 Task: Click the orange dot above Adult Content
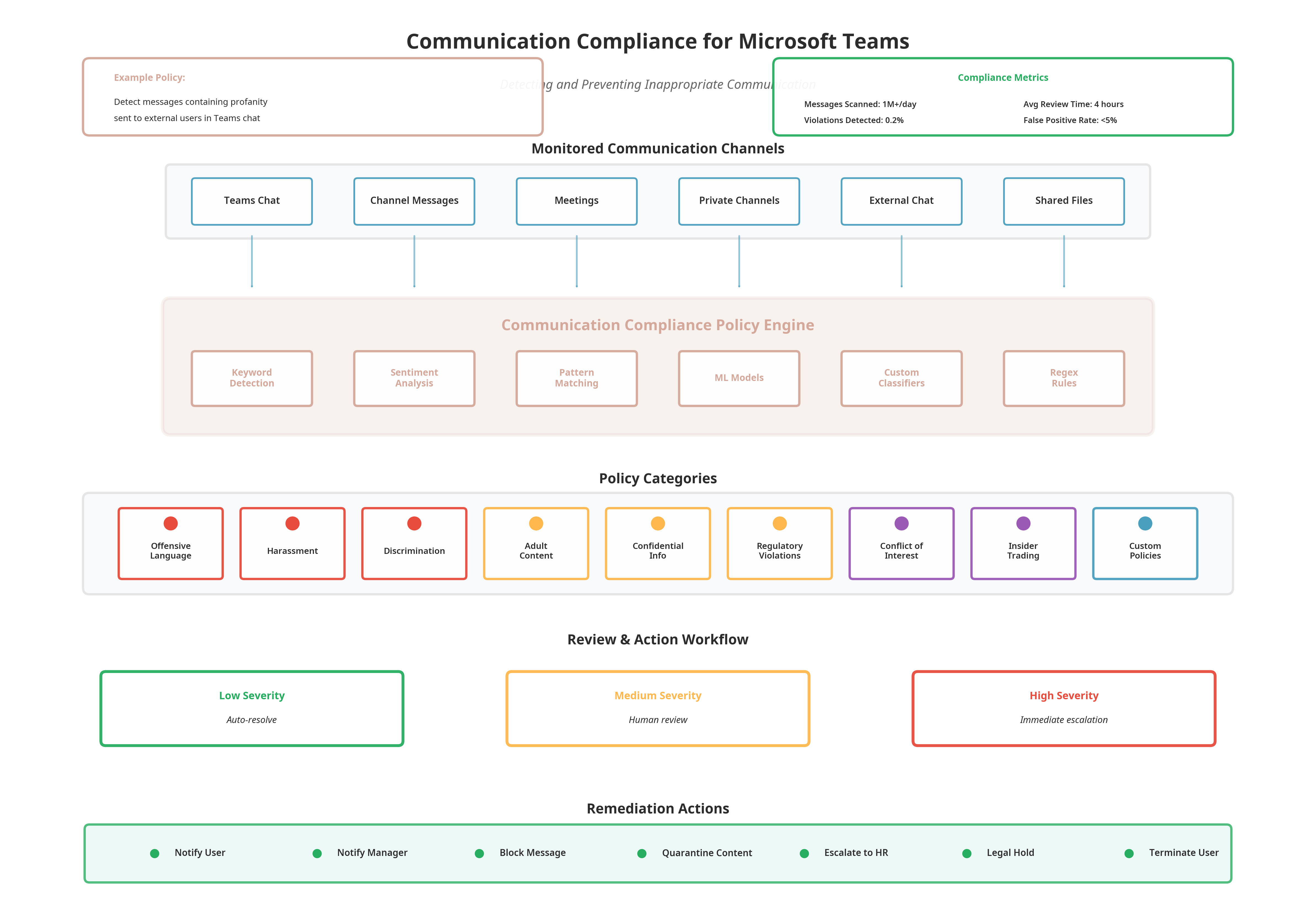[x=536, y=523]
